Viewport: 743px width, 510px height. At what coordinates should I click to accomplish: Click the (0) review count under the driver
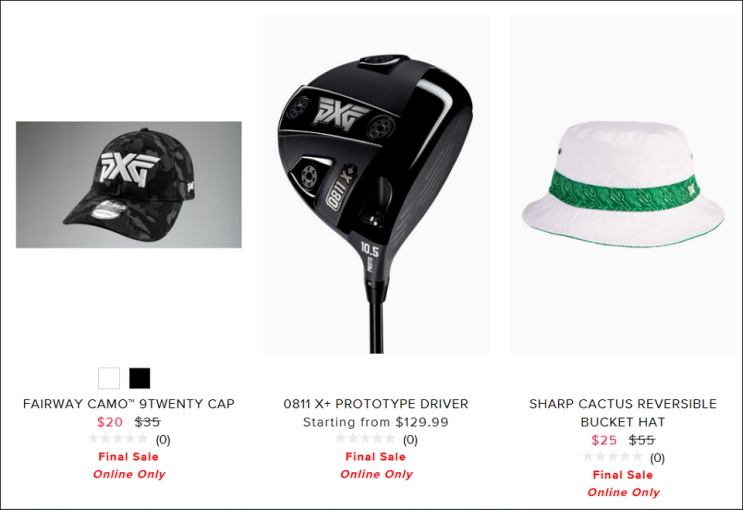[x=410, y=440]
